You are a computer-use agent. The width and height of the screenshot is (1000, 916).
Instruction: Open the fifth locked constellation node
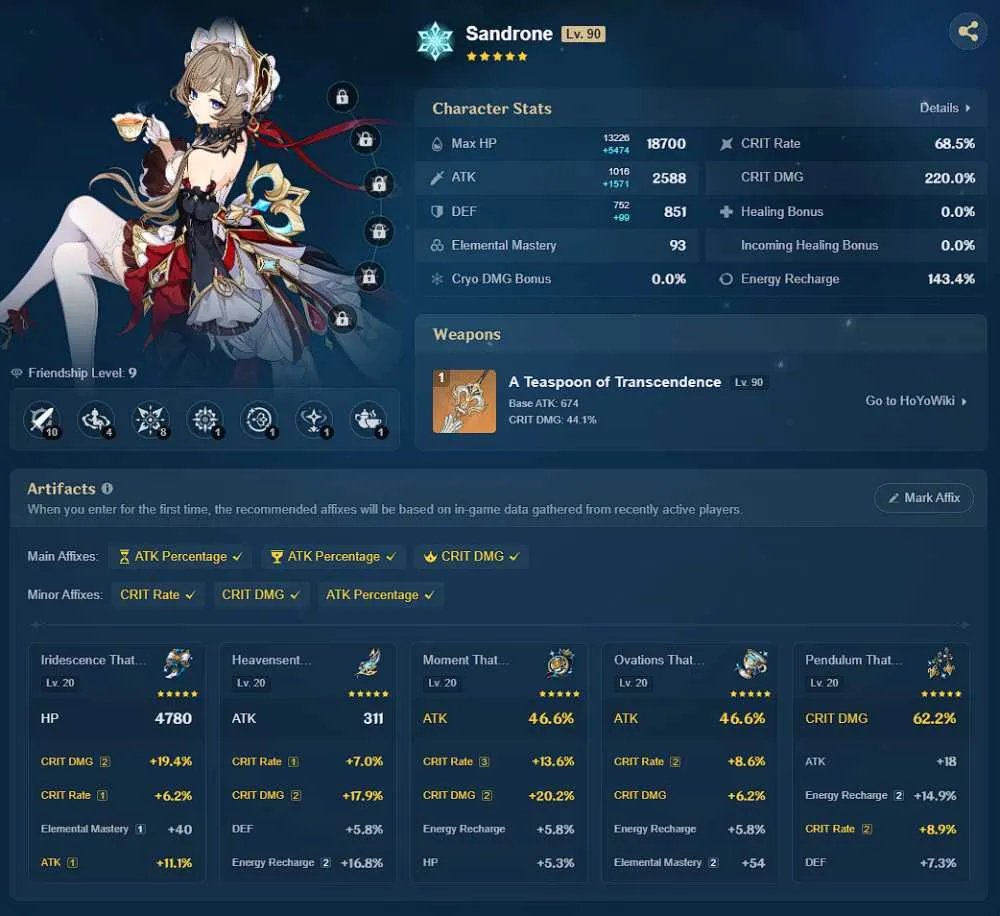(369, 276)
